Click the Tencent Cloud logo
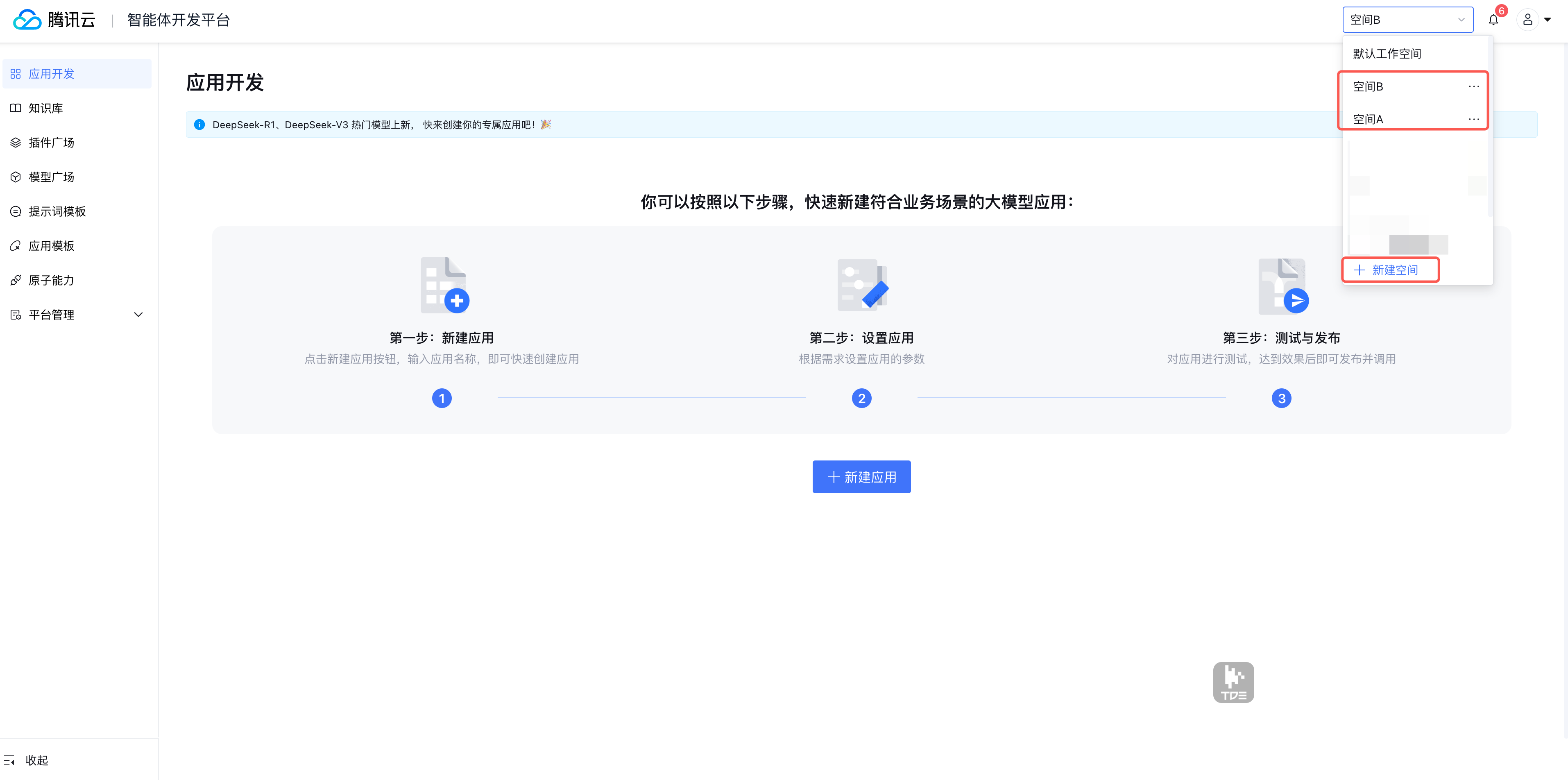This screenshot has width=1568, height=780. (54, 20)
